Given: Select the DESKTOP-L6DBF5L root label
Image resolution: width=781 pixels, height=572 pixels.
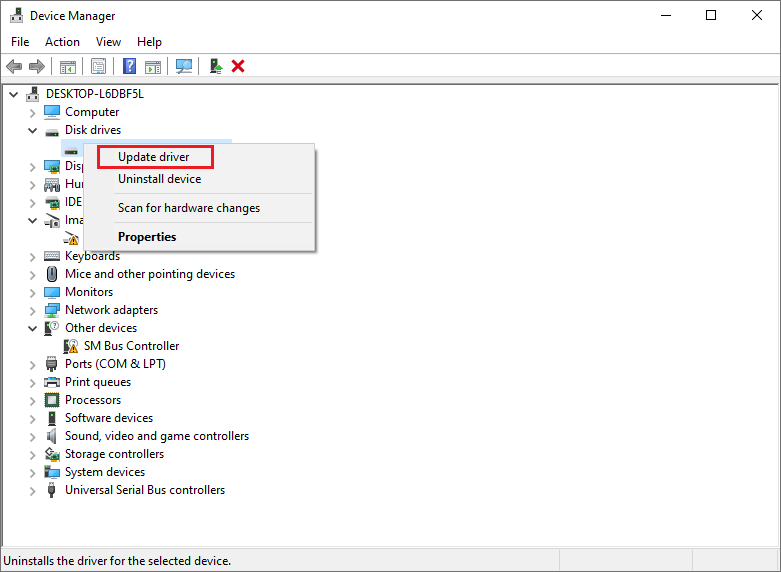Looking at the screenshot, I should pyautogui.click(x=95, y=94).
